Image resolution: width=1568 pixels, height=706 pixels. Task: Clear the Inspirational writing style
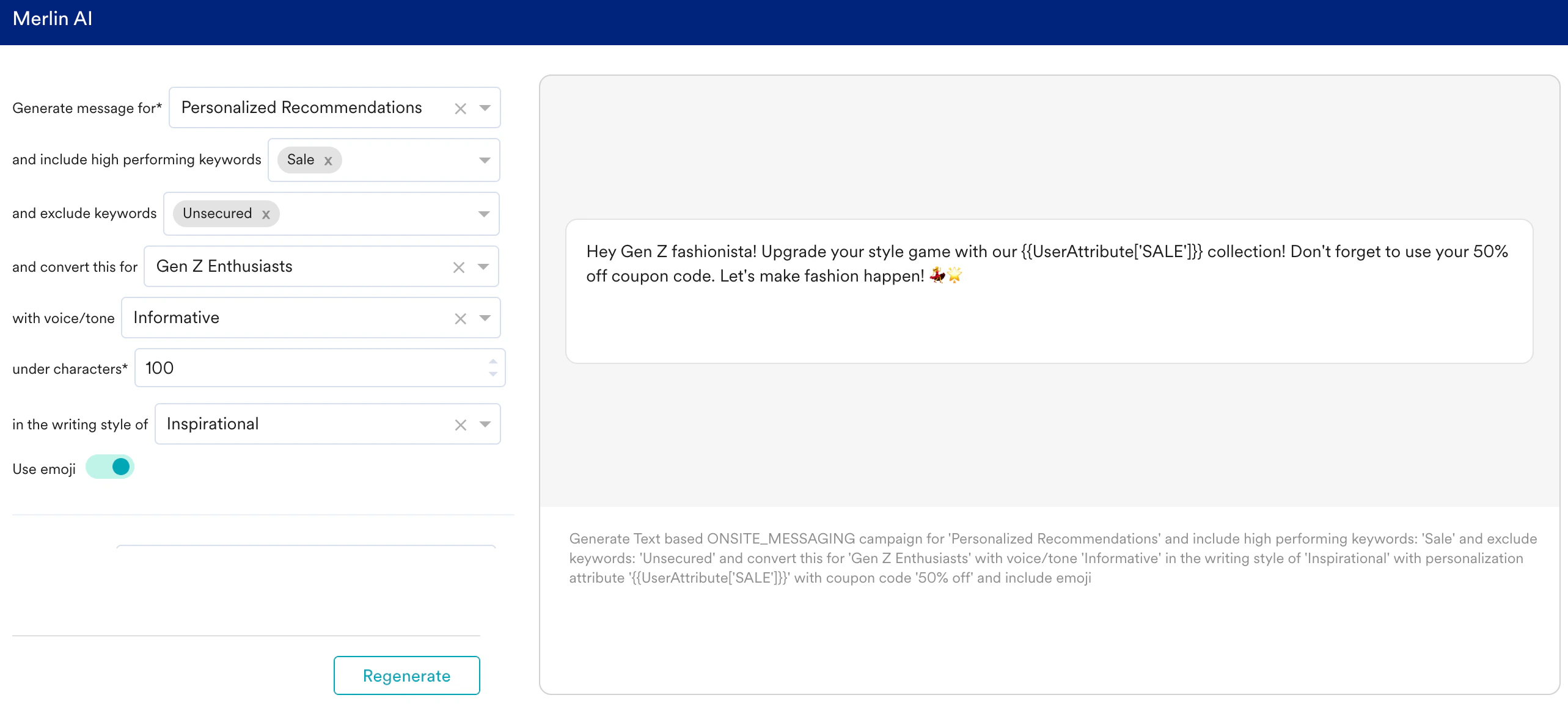tap(460, 425)
